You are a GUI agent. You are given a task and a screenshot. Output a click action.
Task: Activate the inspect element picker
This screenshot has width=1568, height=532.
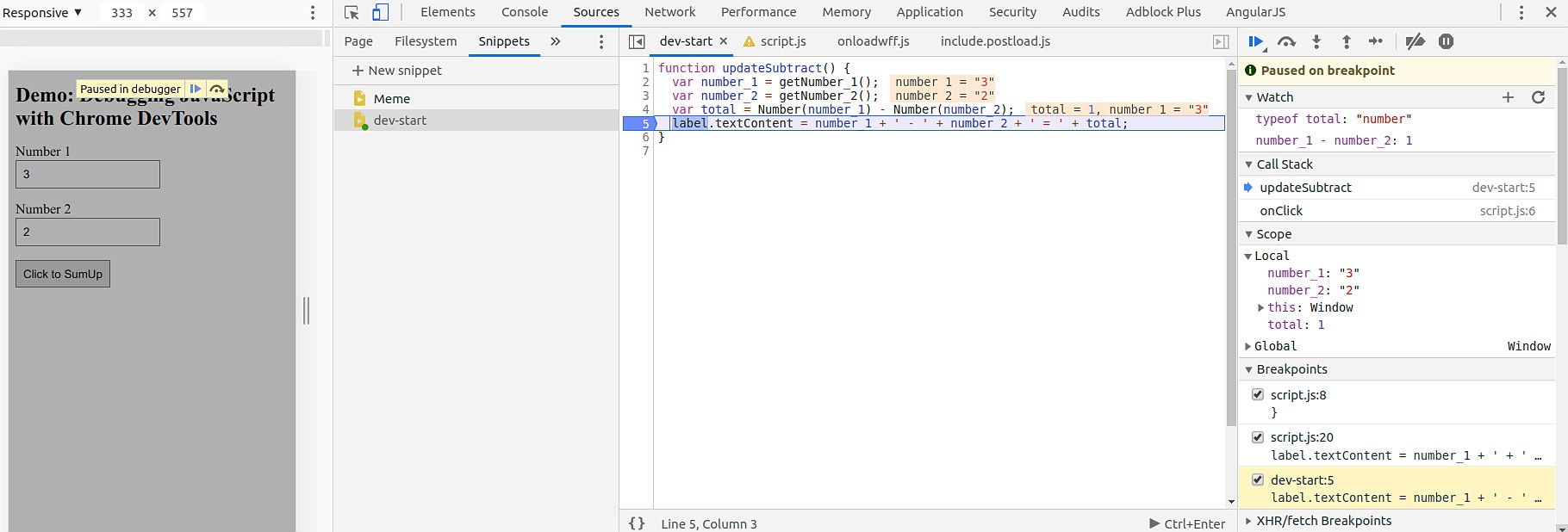pyautogui.click(x=352, y=12)
